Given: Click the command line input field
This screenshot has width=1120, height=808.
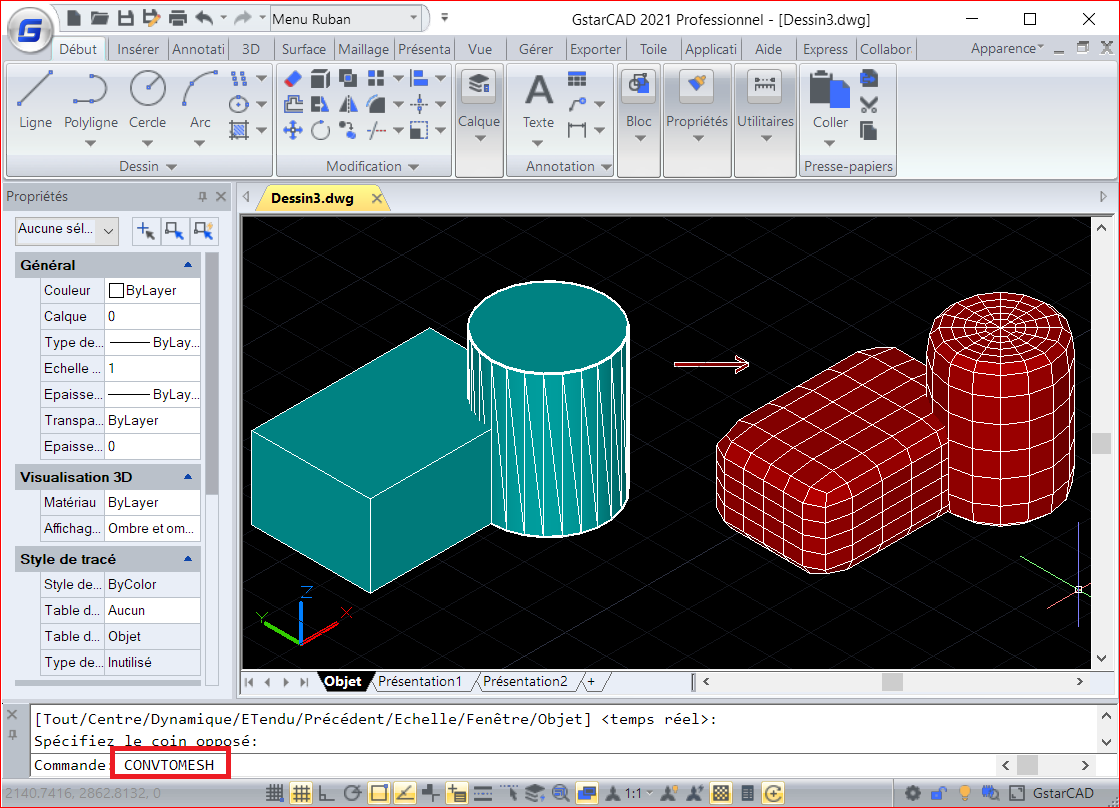Looking at the screenshot, I should coord(554,765).
